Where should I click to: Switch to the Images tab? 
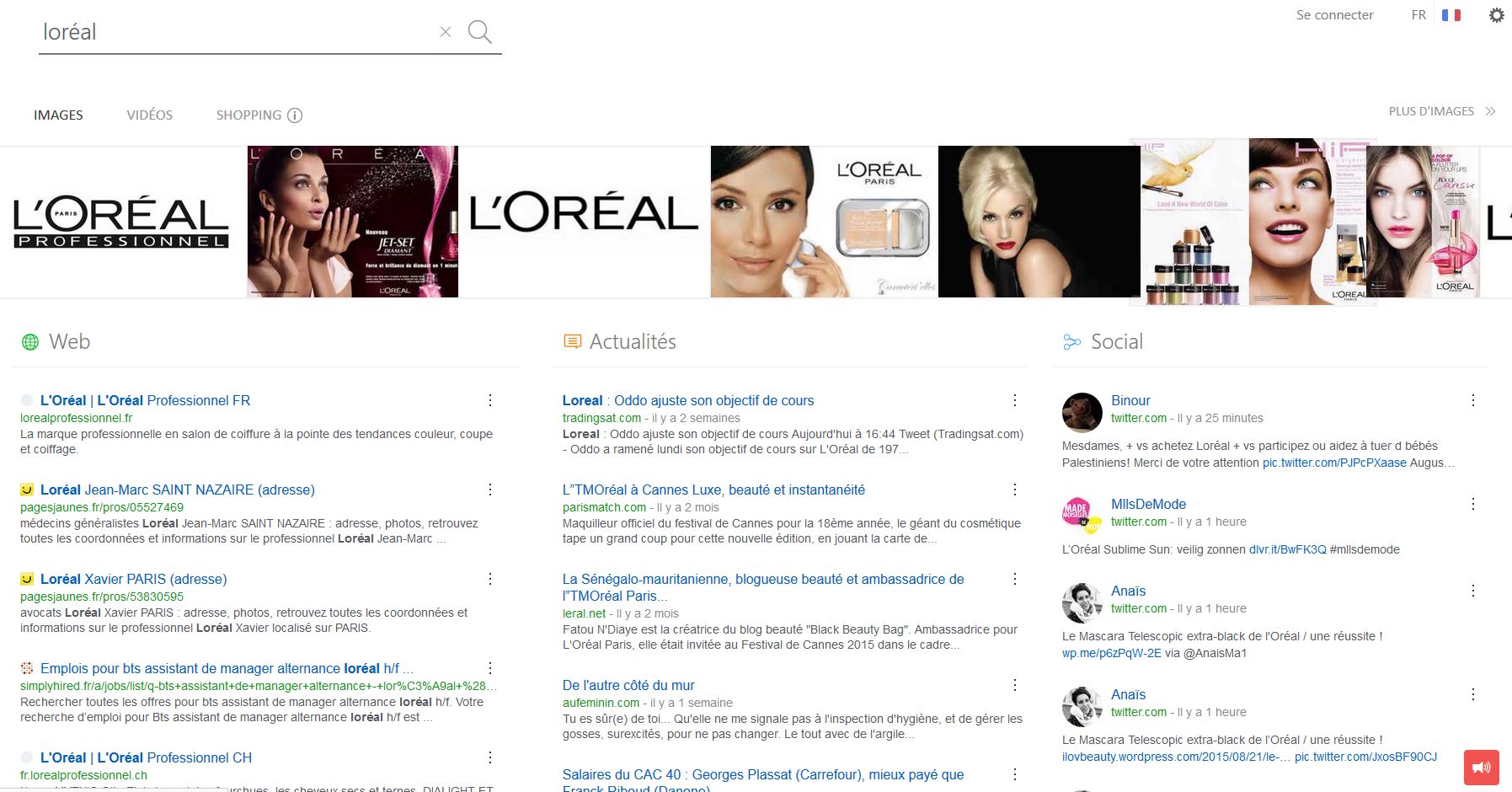[x=58, y=115]
